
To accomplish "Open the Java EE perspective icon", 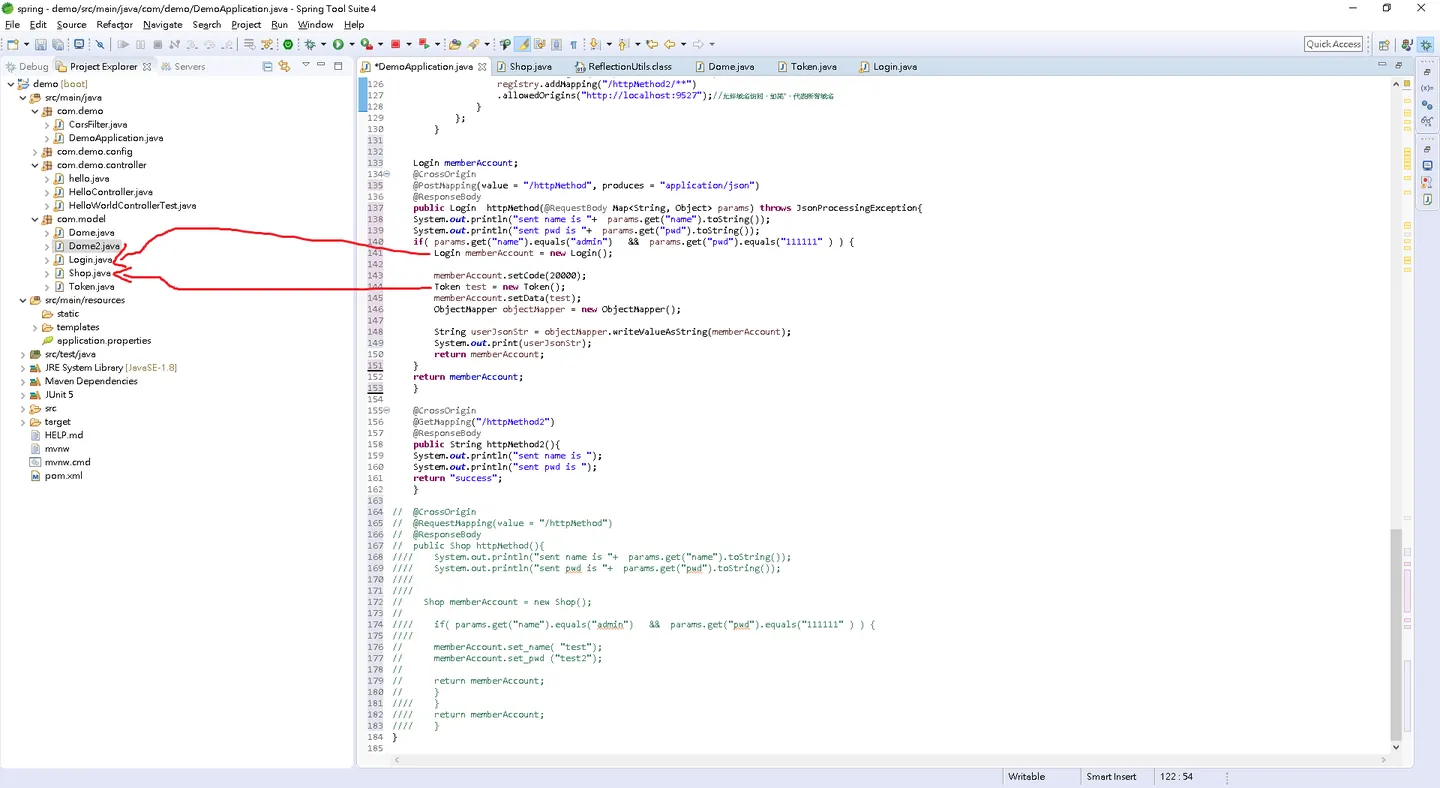I will point(1406,44).
